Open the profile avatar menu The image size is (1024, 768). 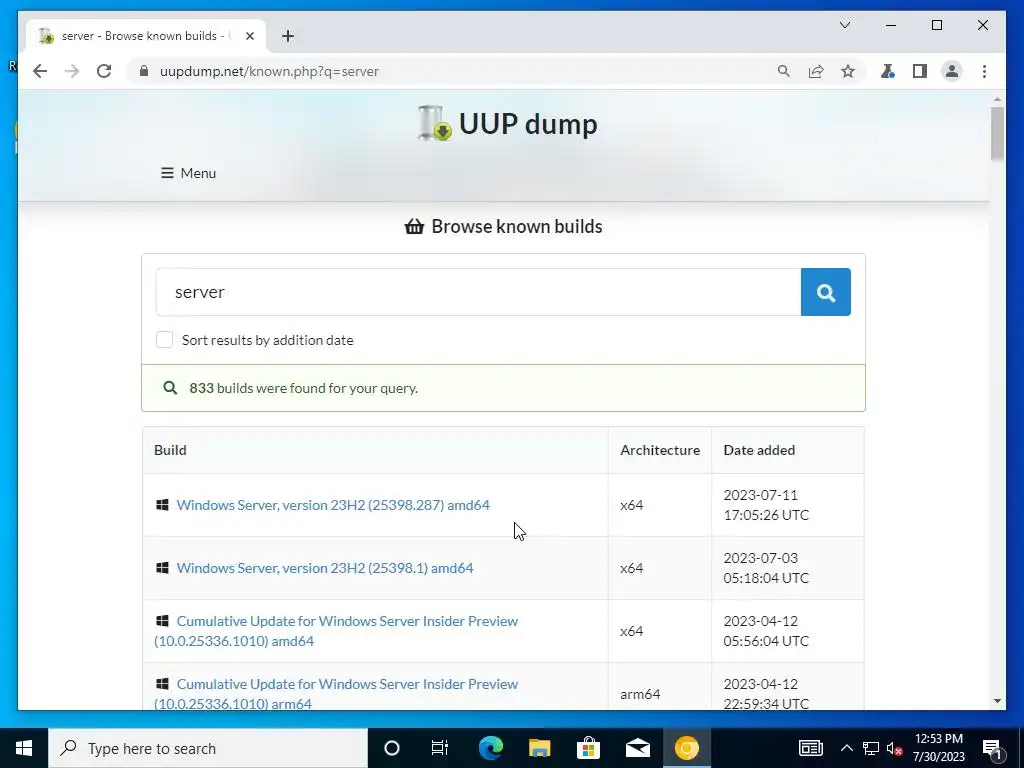coord(952,71)
